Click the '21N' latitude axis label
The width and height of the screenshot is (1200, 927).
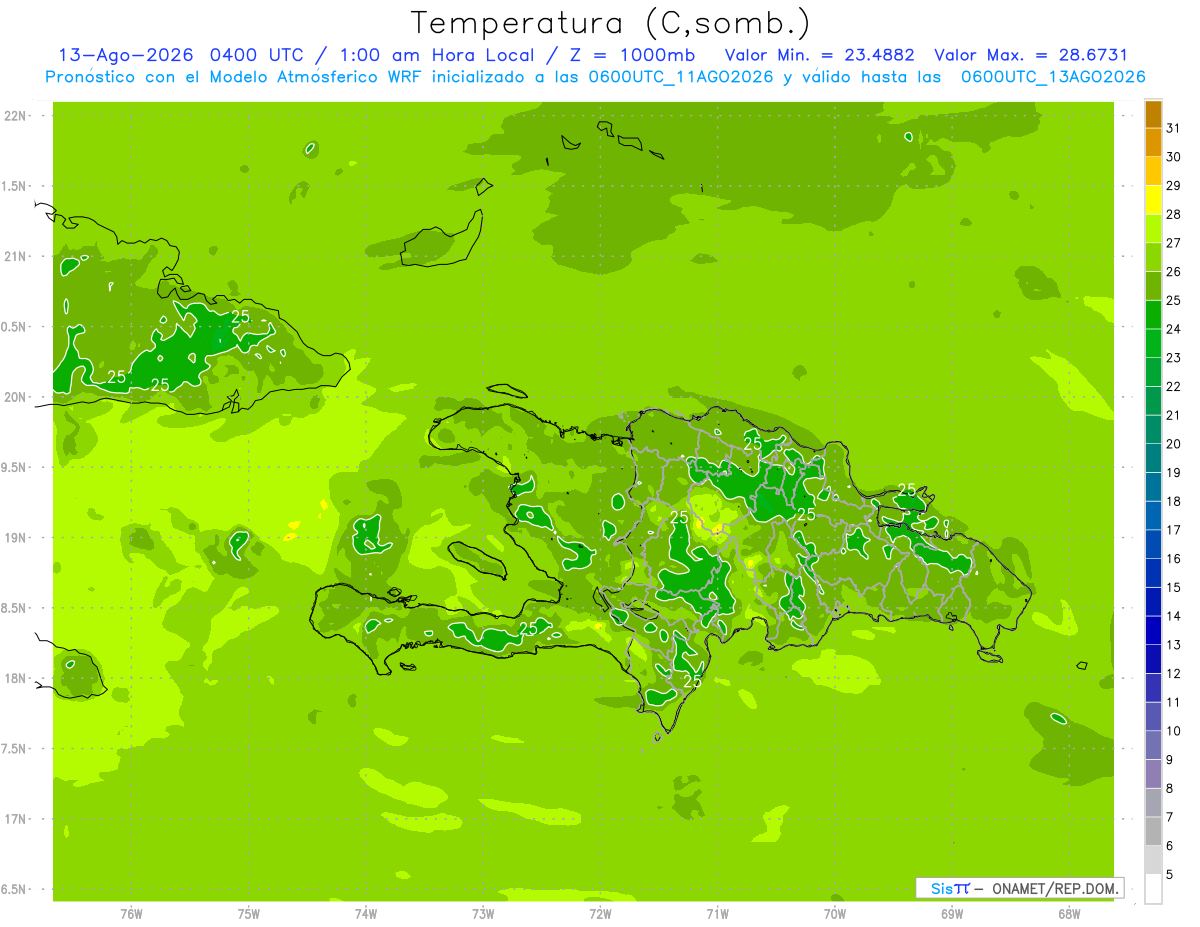[x=15, y=257]
